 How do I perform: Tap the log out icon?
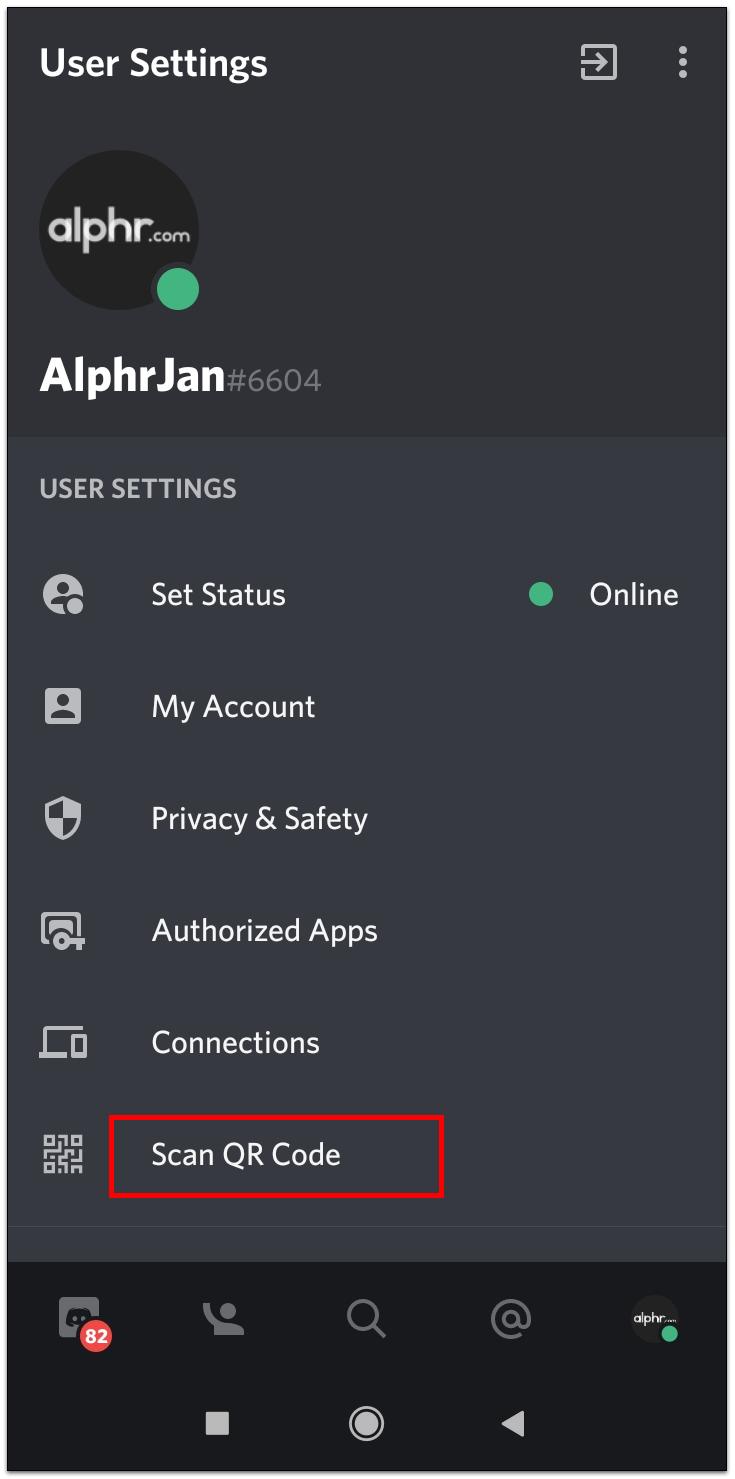point(598,63)
